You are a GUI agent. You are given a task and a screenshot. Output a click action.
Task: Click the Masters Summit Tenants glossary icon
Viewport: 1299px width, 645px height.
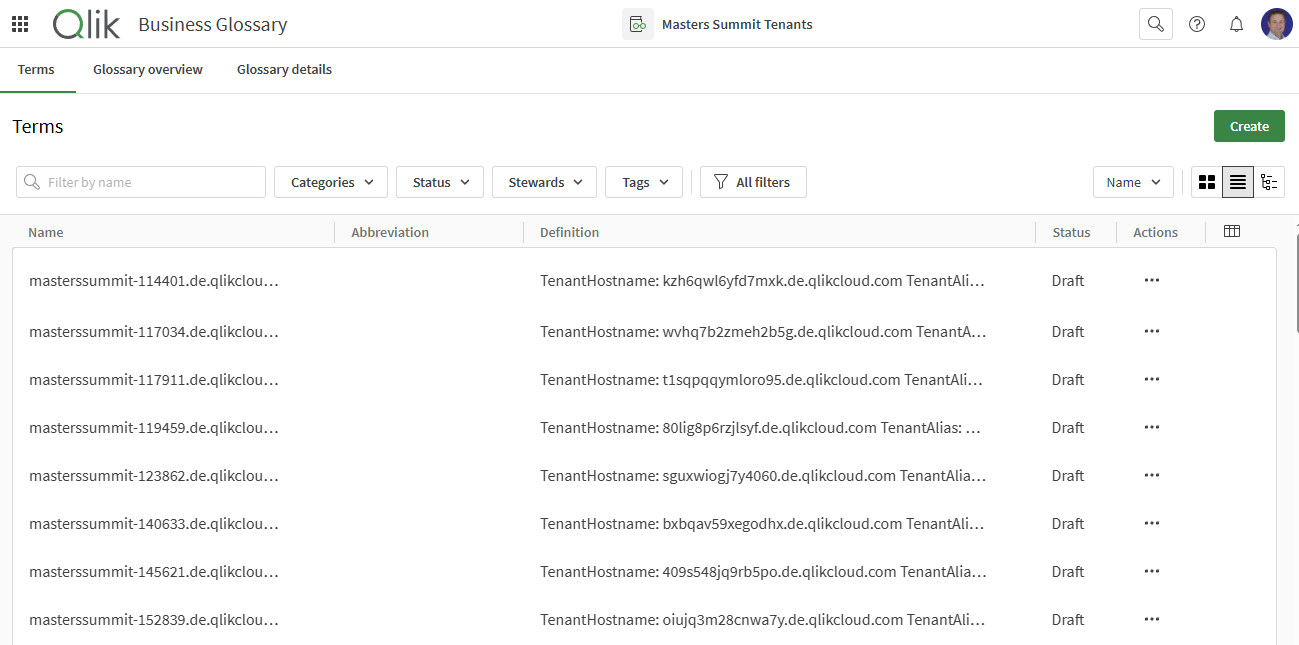(637, 24)
